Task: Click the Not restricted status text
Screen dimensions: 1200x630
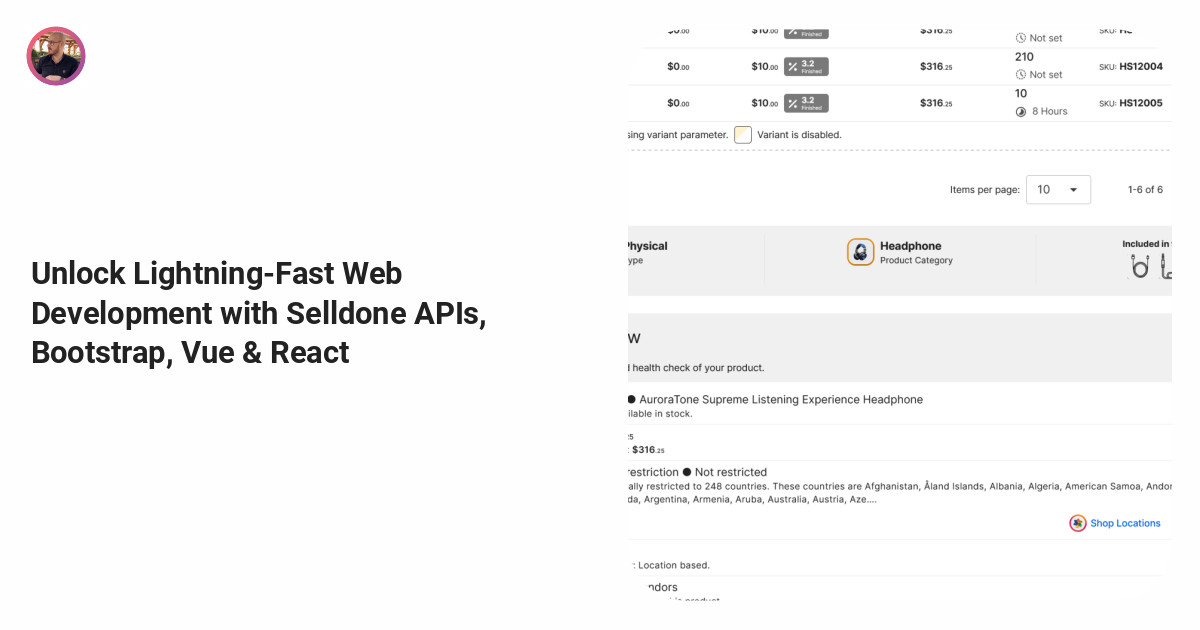Action: pyautogui.click(x=731, y=472)
